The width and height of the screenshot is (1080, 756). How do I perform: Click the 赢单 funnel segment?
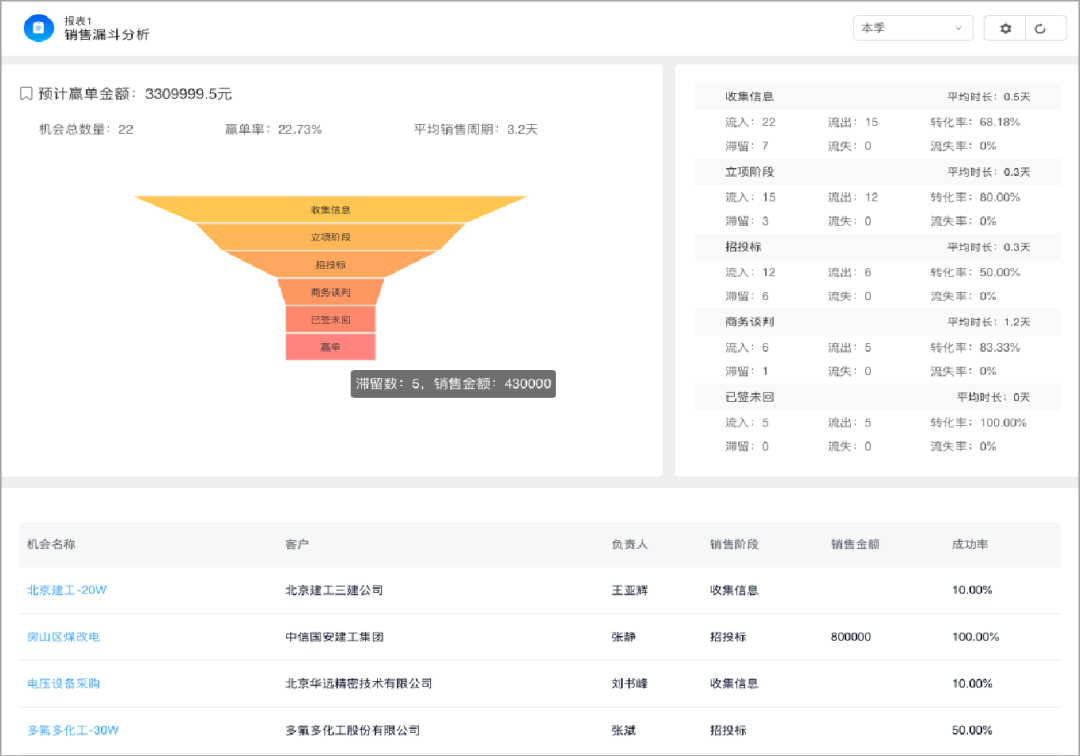point(330,346)
